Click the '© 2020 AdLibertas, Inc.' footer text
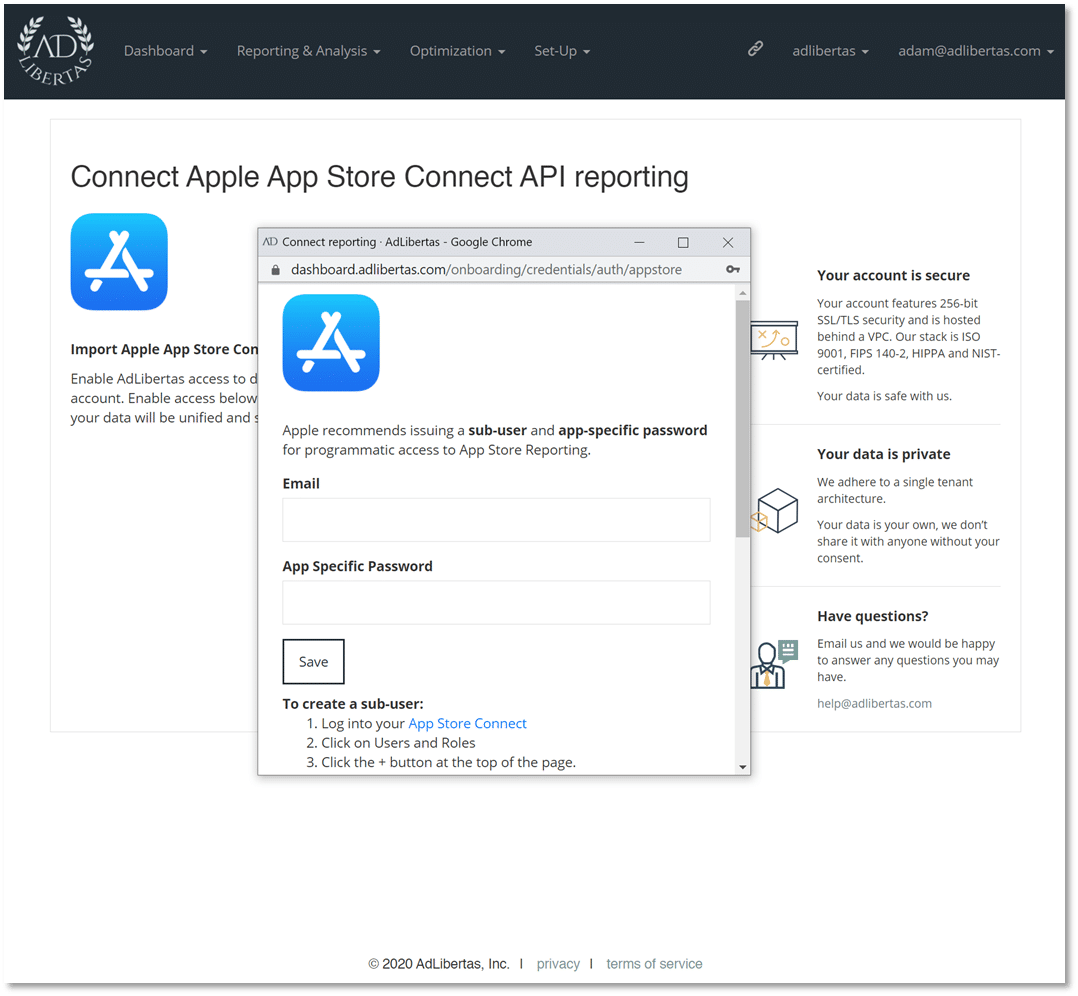The image size is (1078, 996). pos(439,964)
